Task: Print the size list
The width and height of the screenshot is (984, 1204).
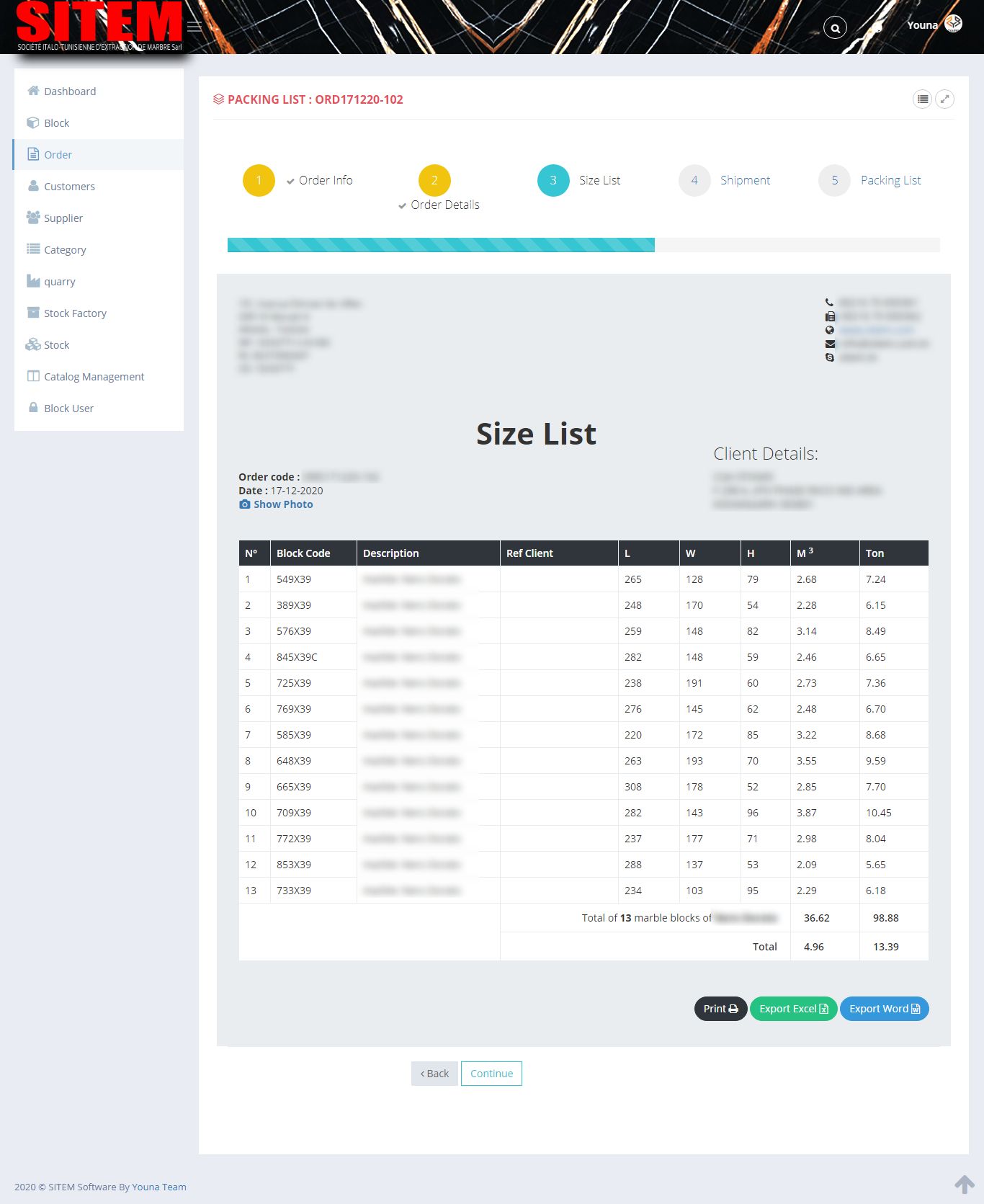Action: [720, 1009]
